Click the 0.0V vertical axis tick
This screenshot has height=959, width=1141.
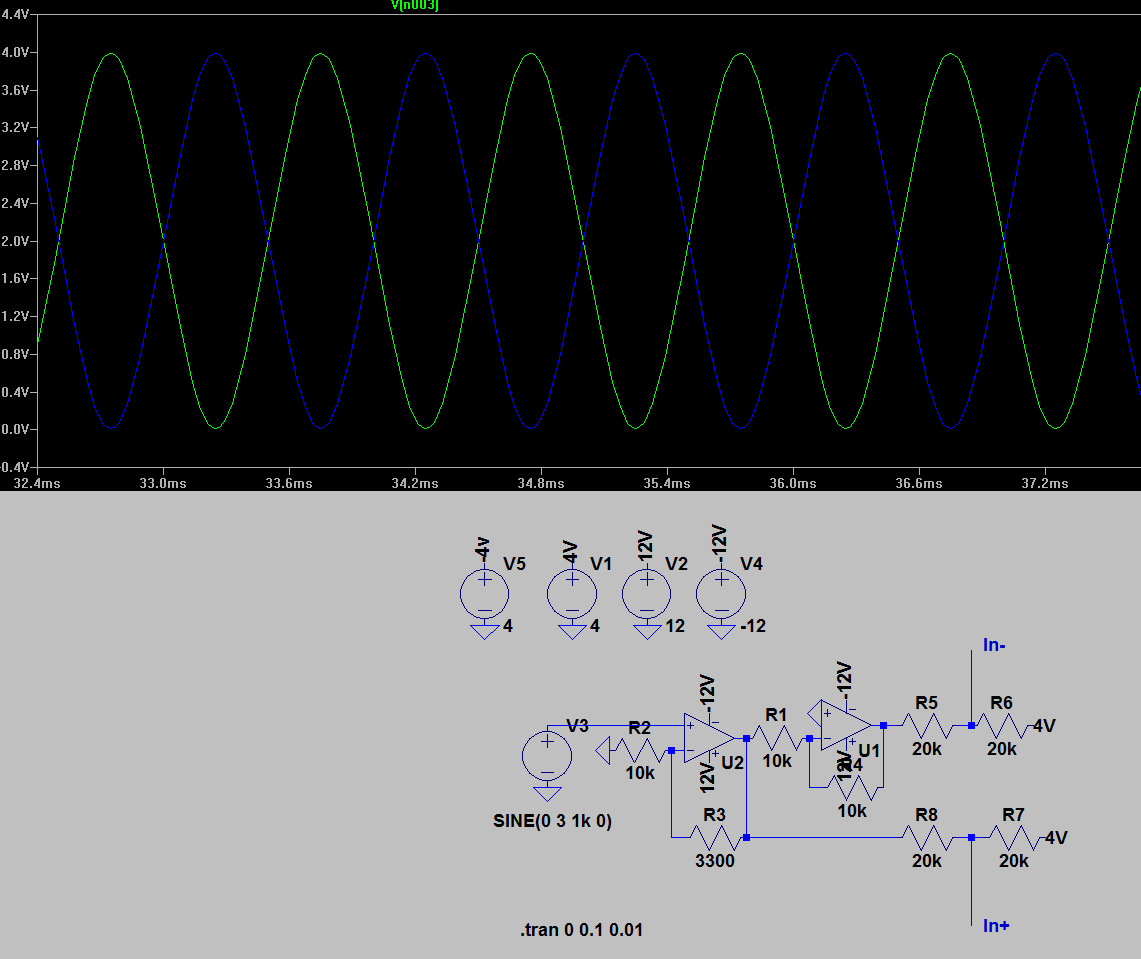[x=15, y=429]
